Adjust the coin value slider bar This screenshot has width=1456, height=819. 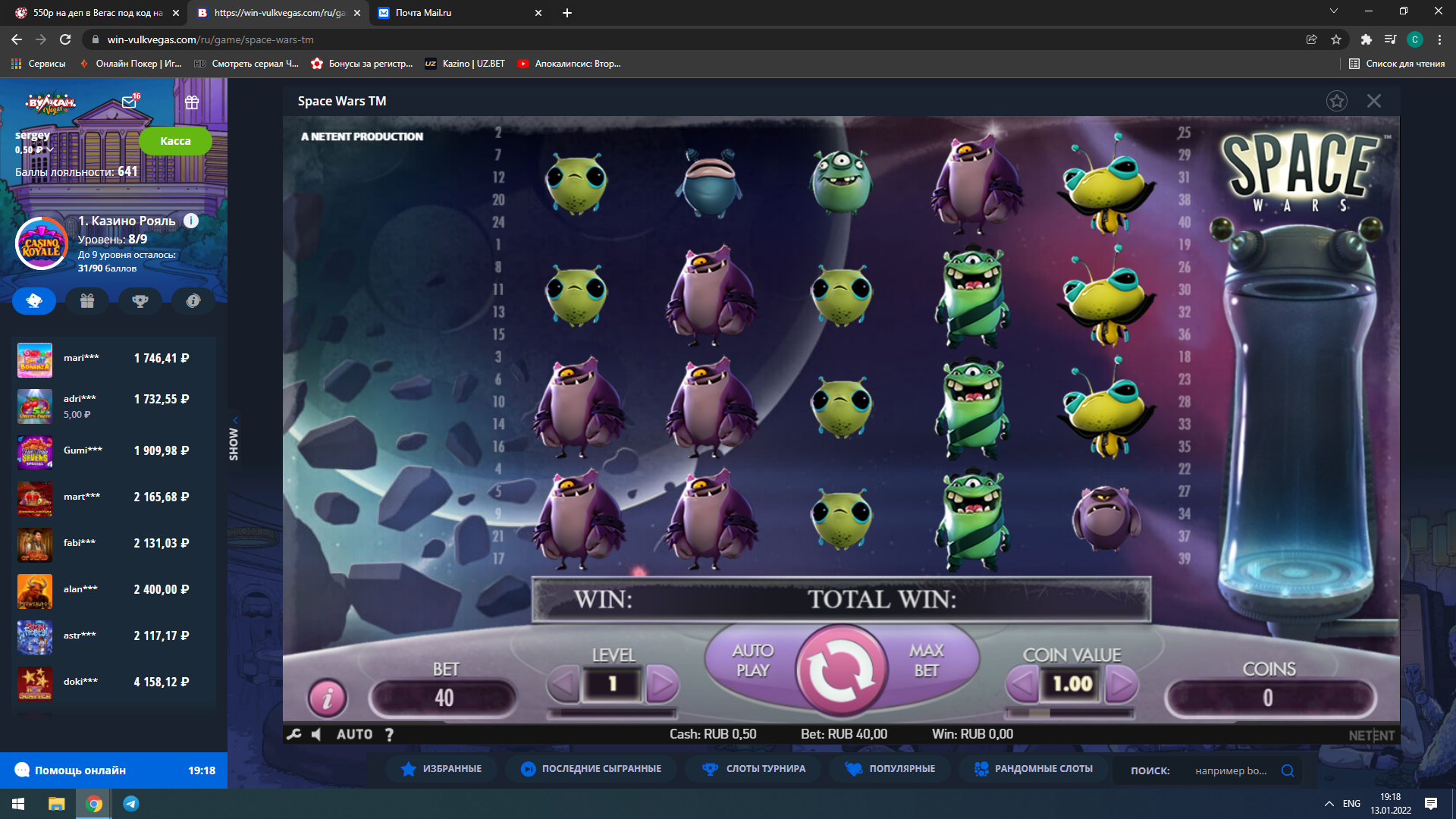[1070, 713]
